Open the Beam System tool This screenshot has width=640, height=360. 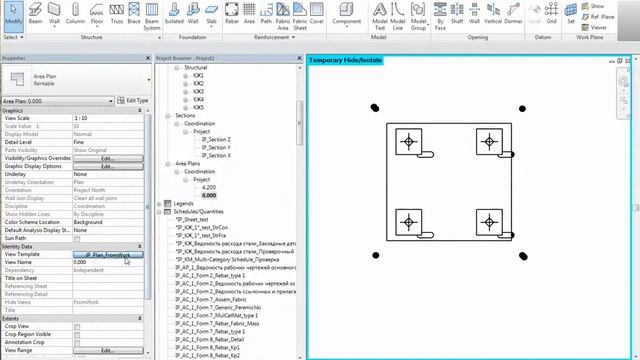152,17
